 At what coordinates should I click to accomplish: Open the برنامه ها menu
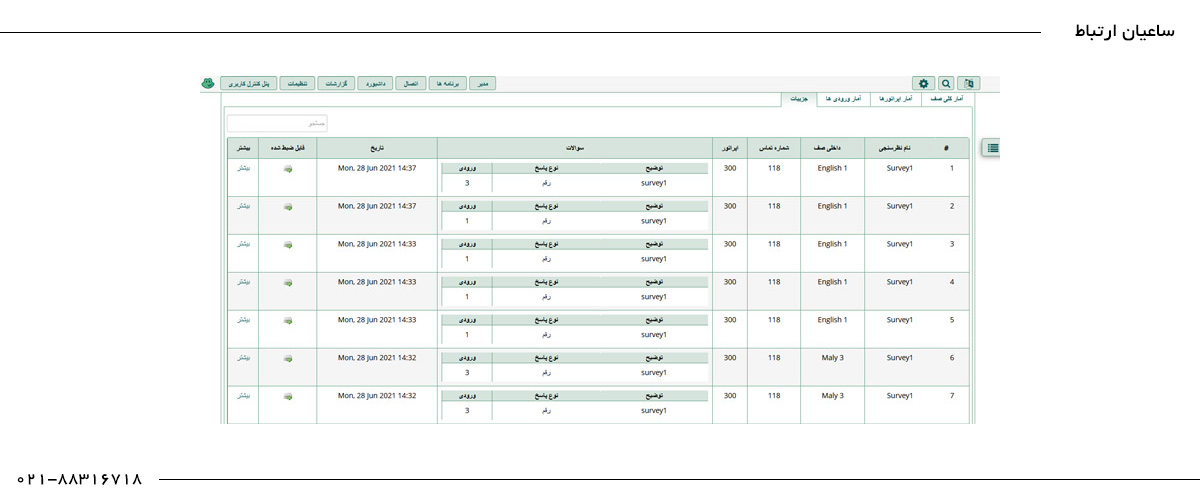tap(447, 84)
